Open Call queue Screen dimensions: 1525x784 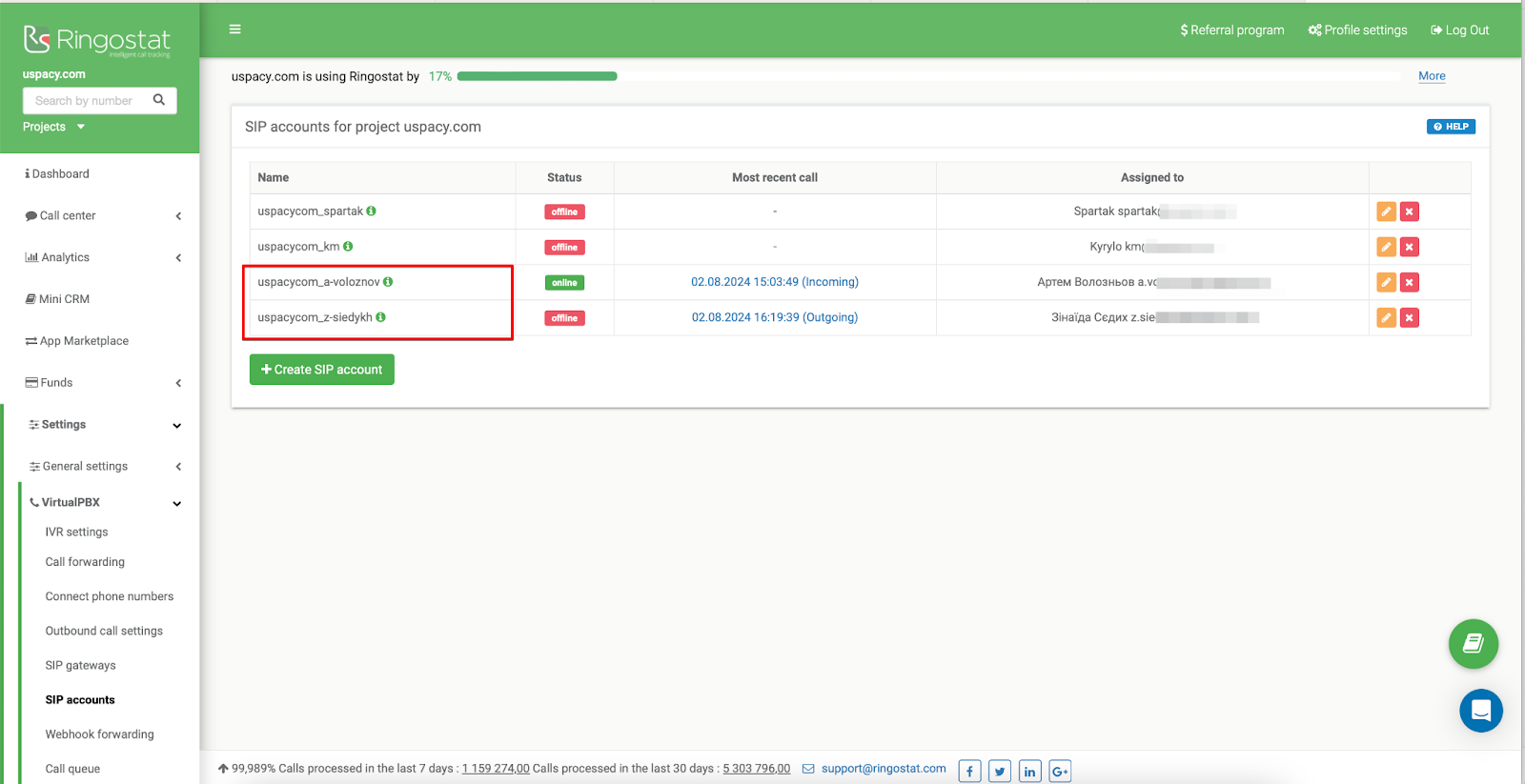(72, 769)
